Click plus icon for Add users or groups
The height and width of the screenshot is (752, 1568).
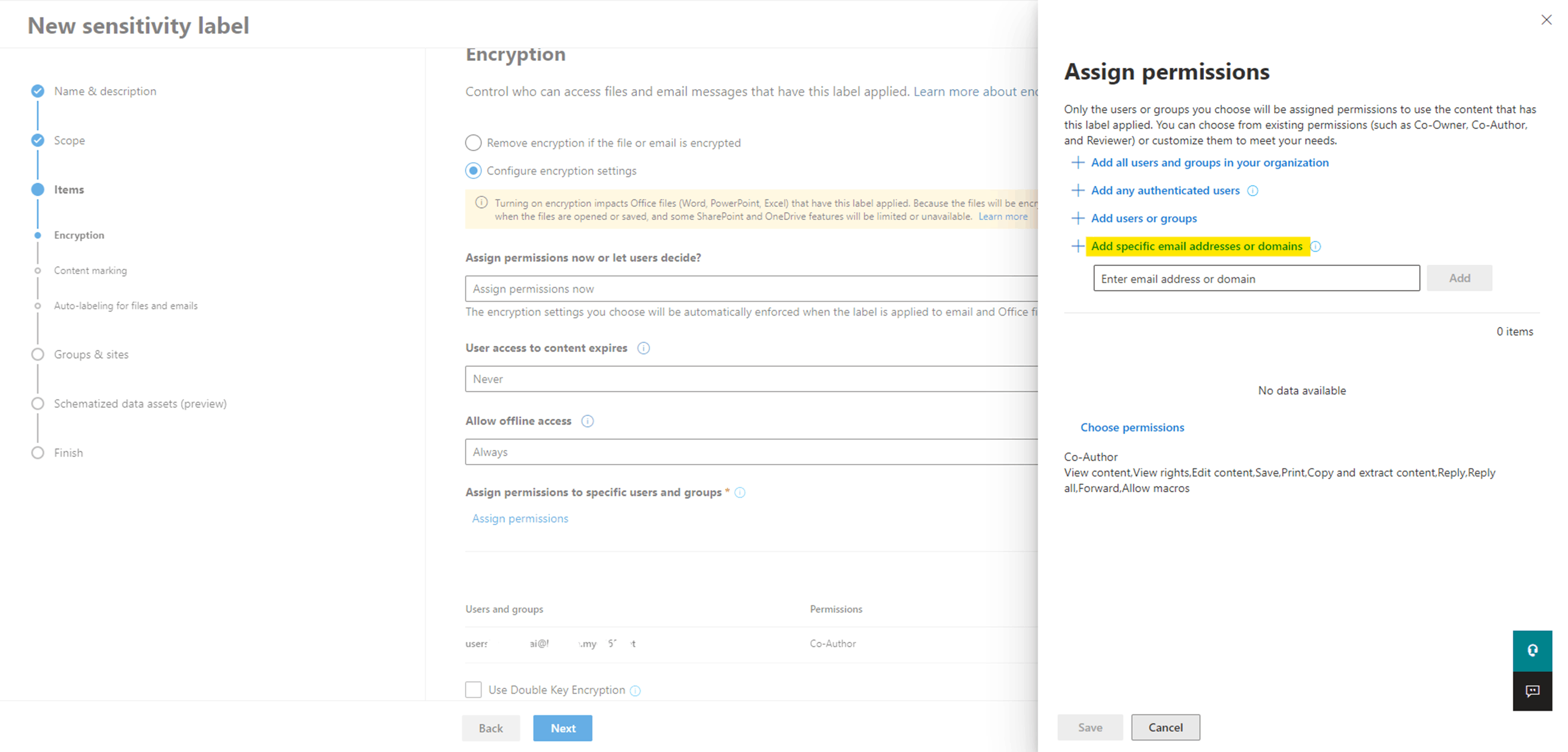(1078, 218)
